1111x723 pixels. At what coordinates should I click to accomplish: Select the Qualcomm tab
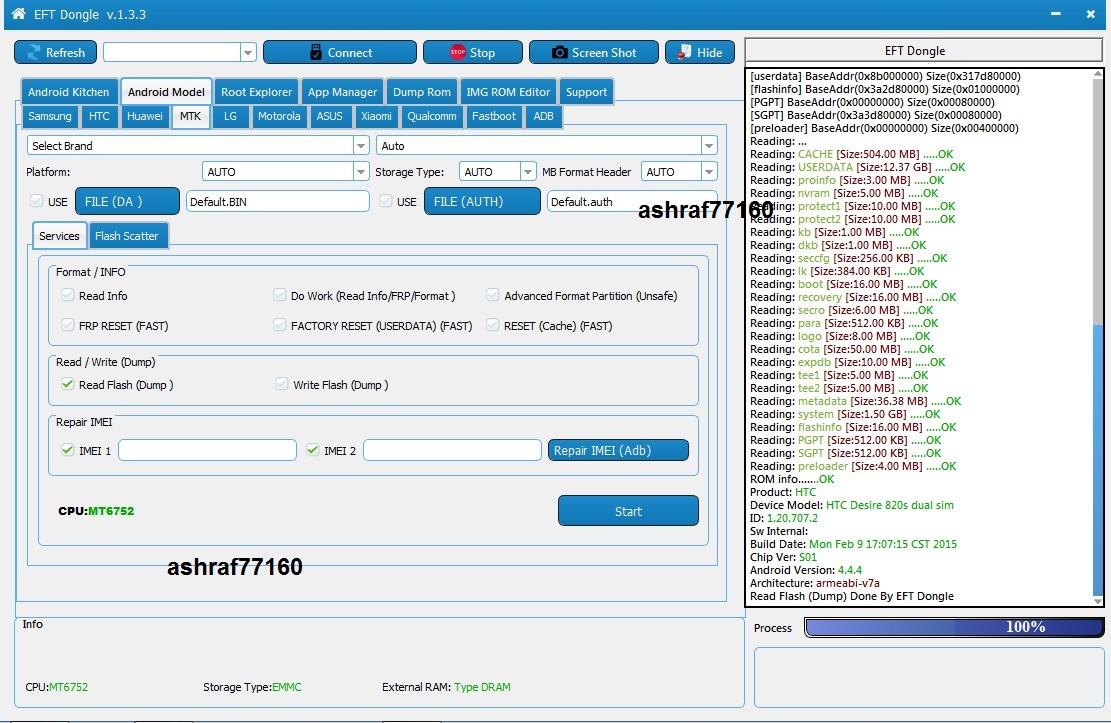coord(432,116)
